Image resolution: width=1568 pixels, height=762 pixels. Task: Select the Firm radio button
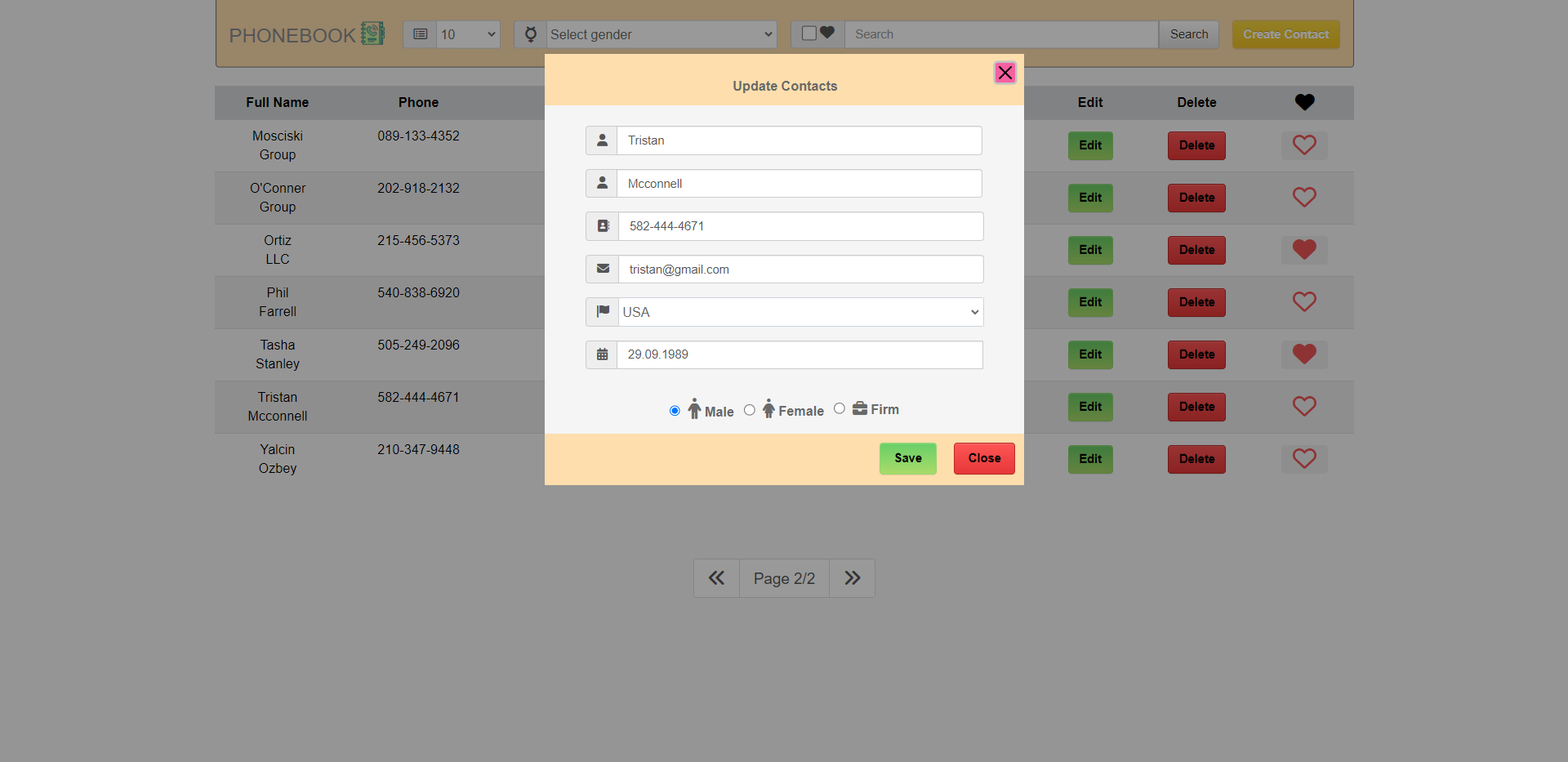(840, 408)
